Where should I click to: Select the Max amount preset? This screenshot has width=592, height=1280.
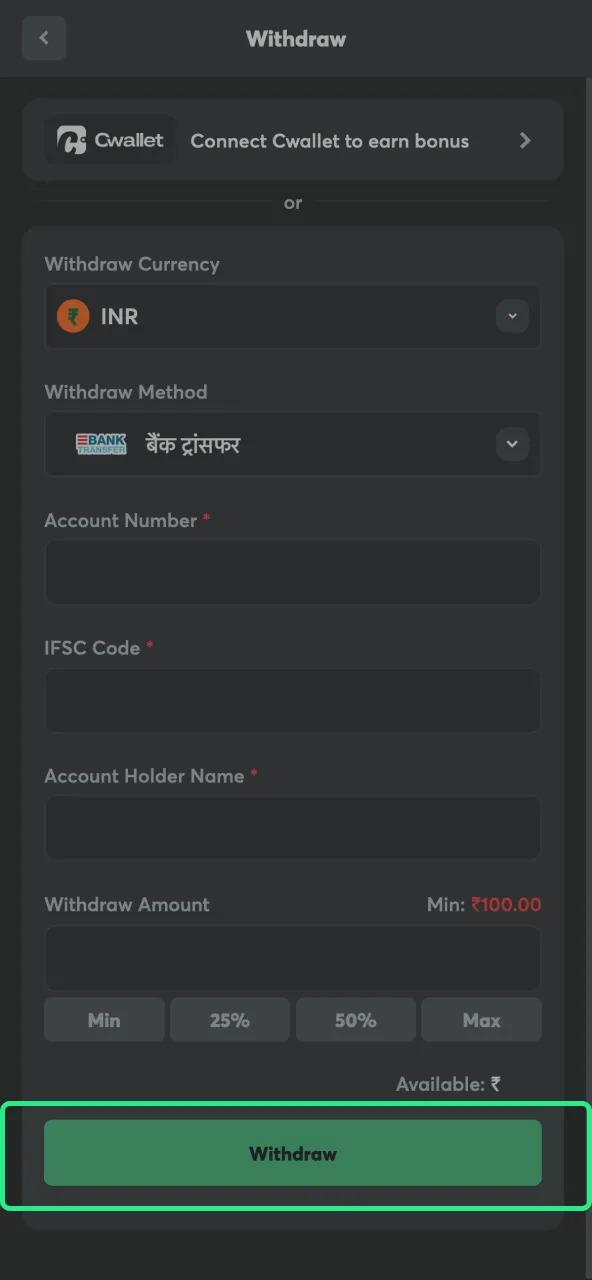click(481, 1019)
